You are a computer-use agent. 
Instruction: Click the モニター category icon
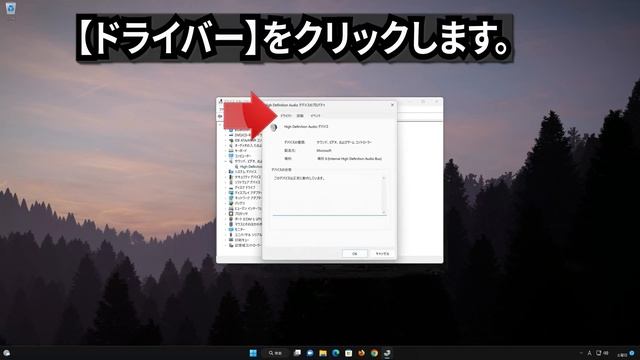coord(231,230)
